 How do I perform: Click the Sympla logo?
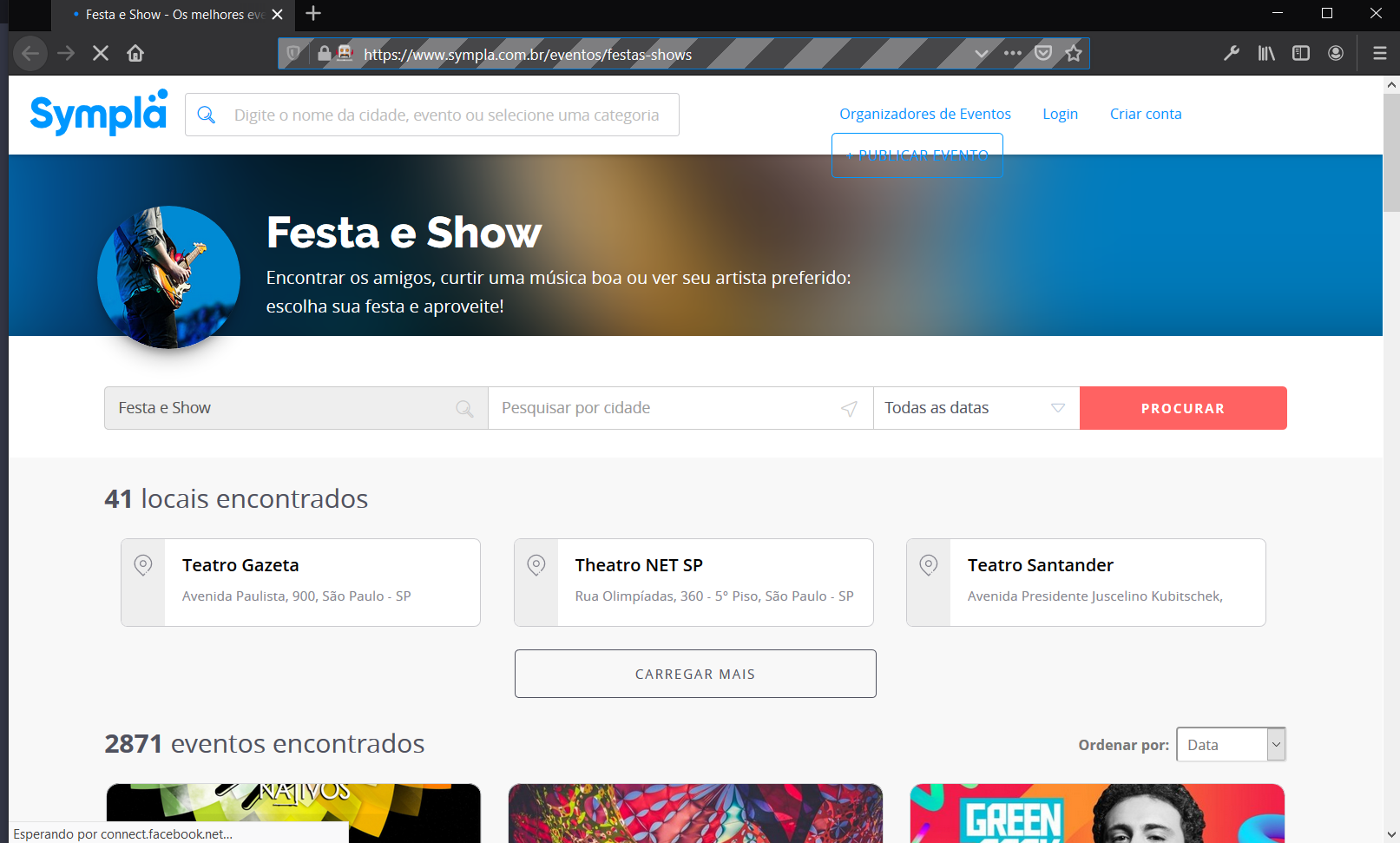pyautogui.click(x=99, y=113)
